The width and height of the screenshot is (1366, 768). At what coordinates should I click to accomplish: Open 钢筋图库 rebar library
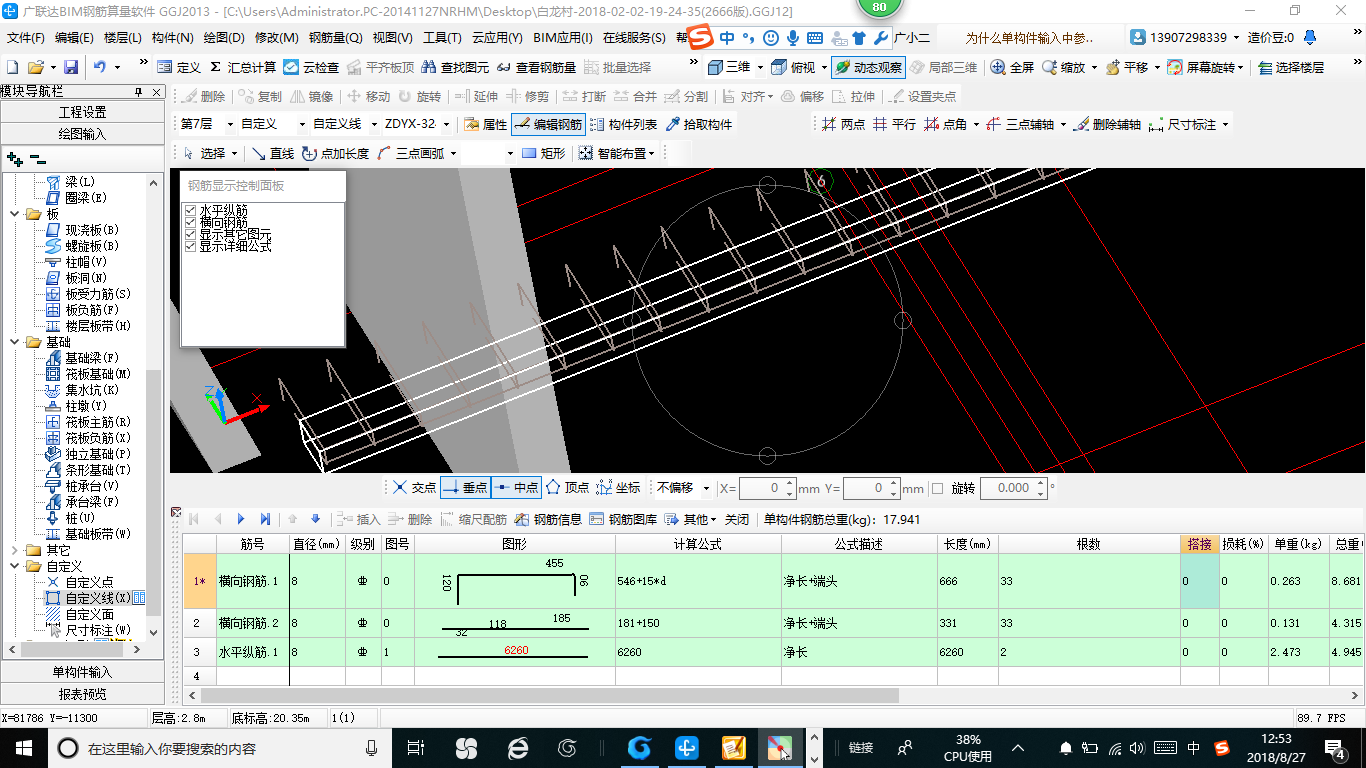[x=623, y=519]
